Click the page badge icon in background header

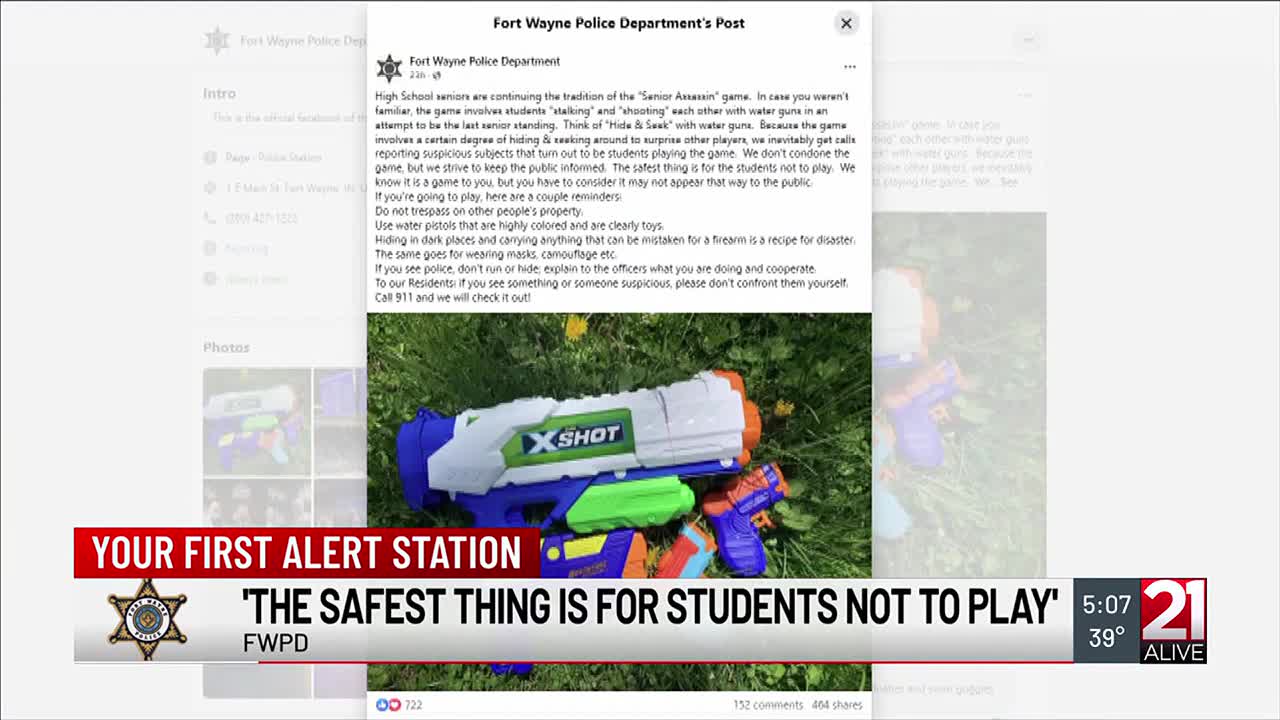click(217, 40)
